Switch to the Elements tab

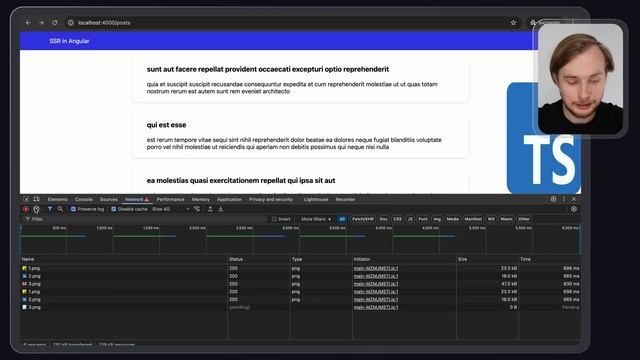(x=58, y=199)
